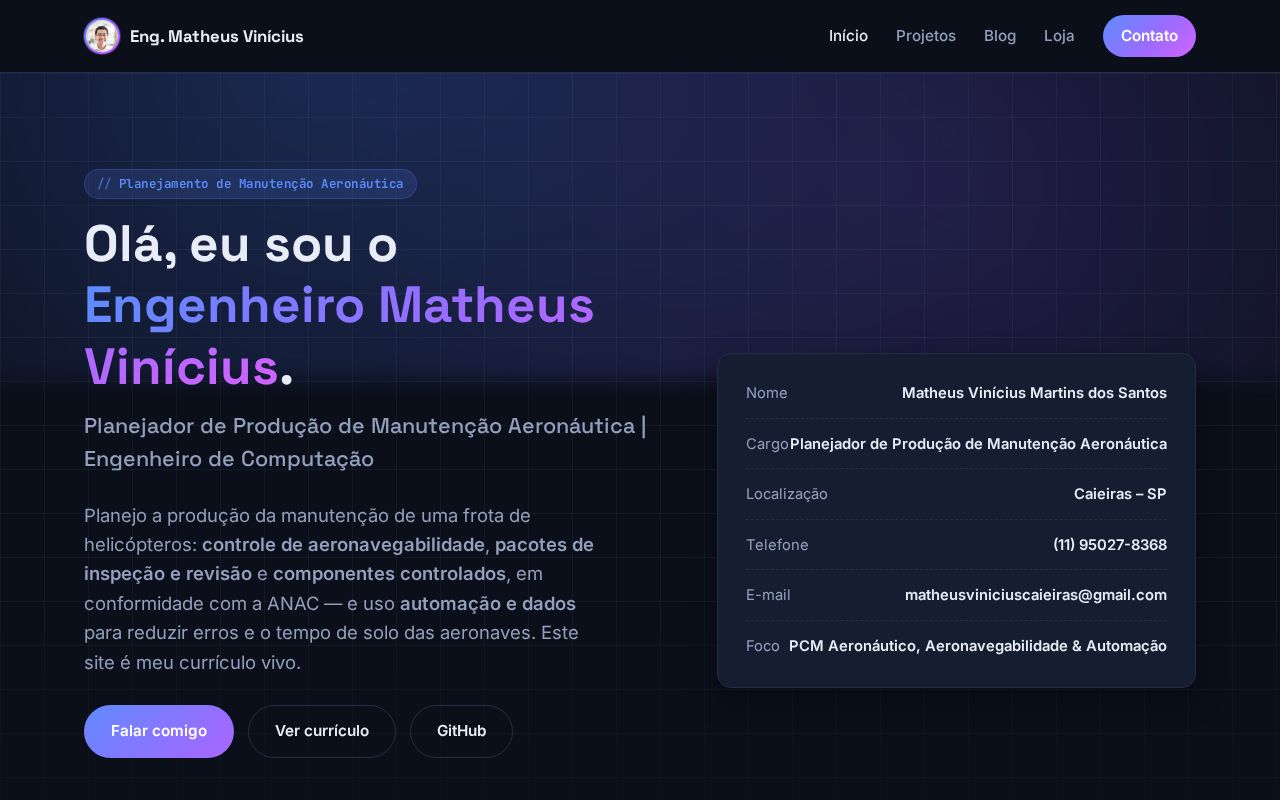Click the bold text 'controle de aeronavegabilidade'
The width and height of the screenshot is (1280, 800).
(344, 545)
